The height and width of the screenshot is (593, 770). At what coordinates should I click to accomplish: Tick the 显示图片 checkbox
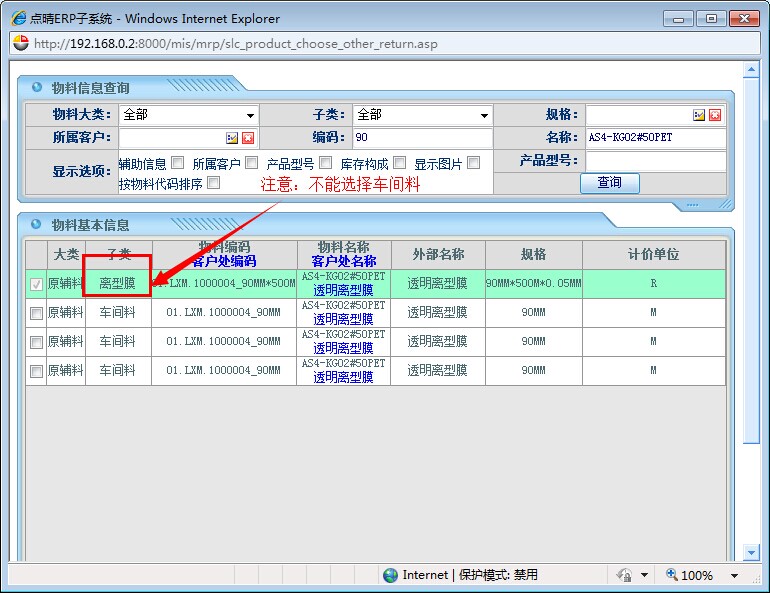point(473,162)
